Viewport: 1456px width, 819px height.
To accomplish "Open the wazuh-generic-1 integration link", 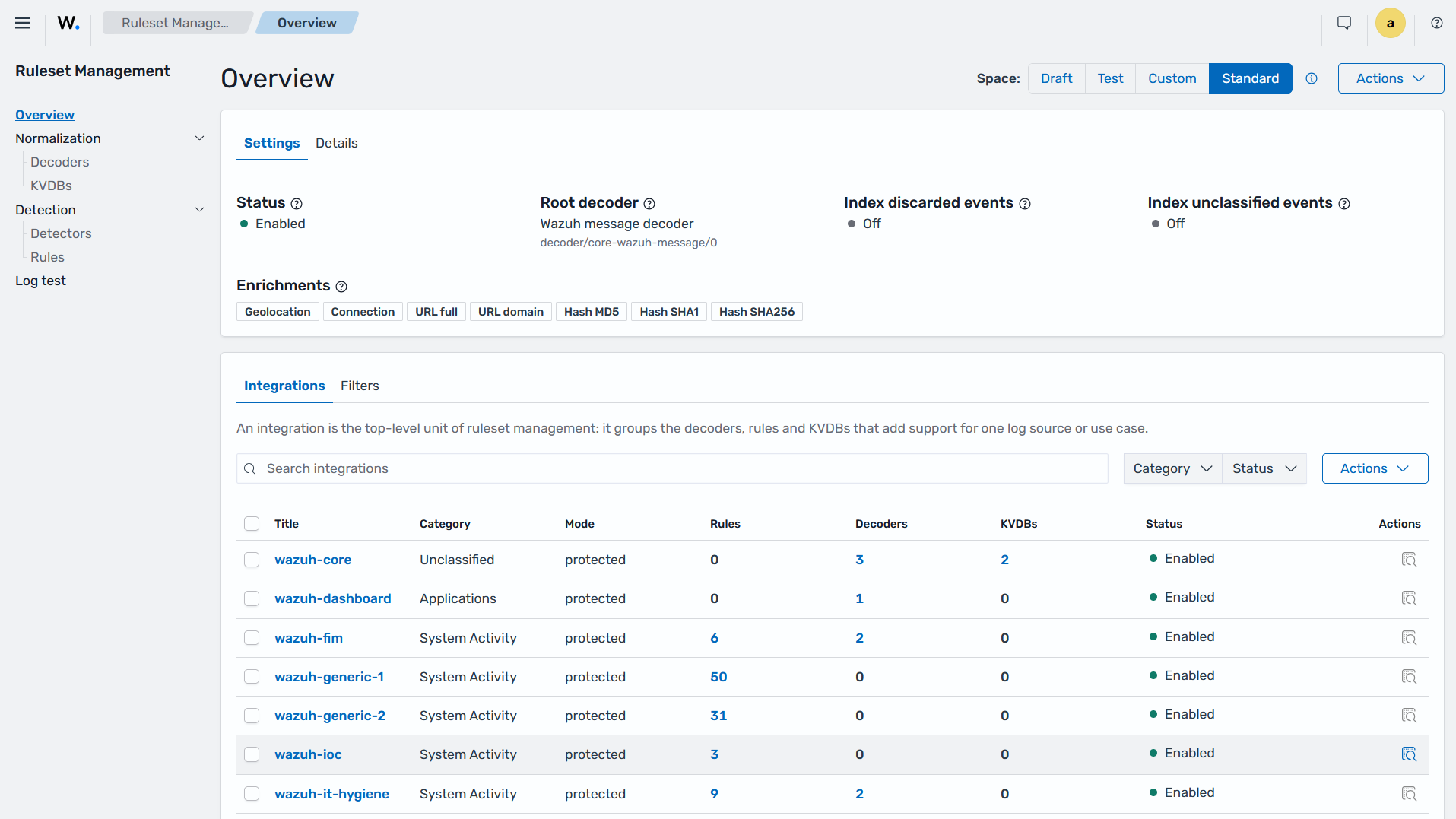I will pos(329,677).
